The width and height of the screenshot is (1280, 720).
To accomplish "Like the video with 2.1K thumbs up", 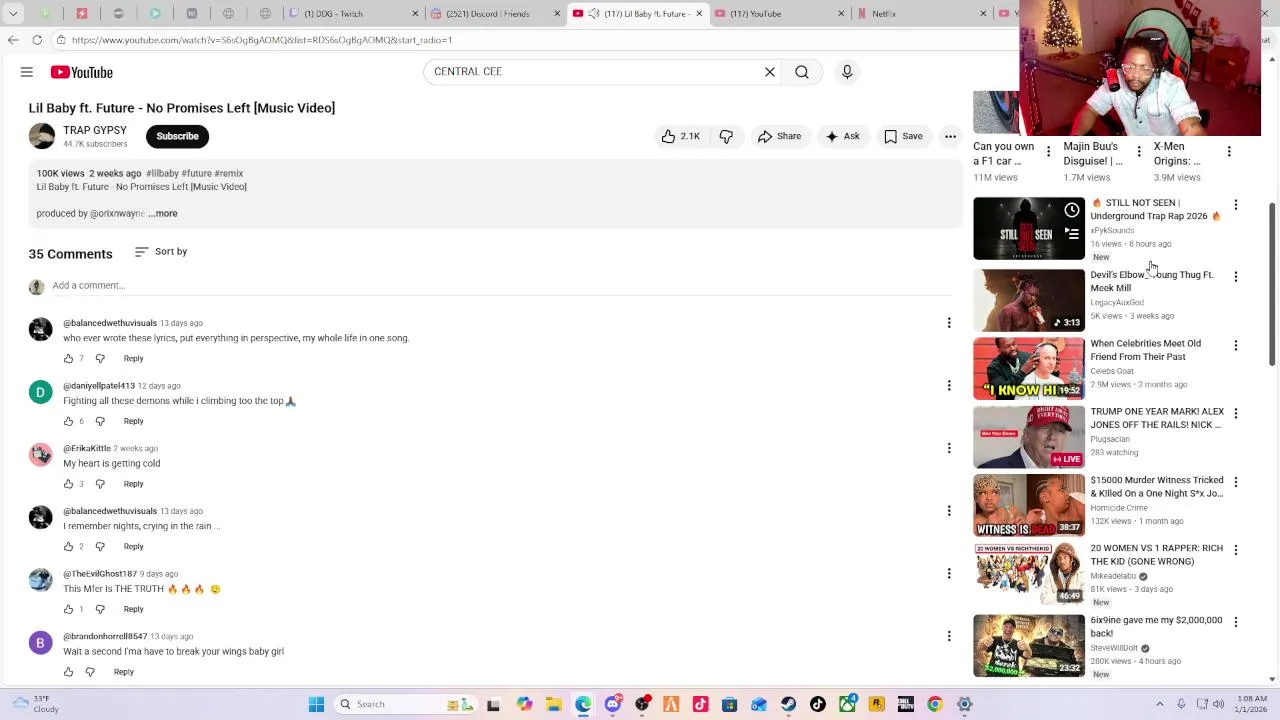I will [x=681, y=136].
